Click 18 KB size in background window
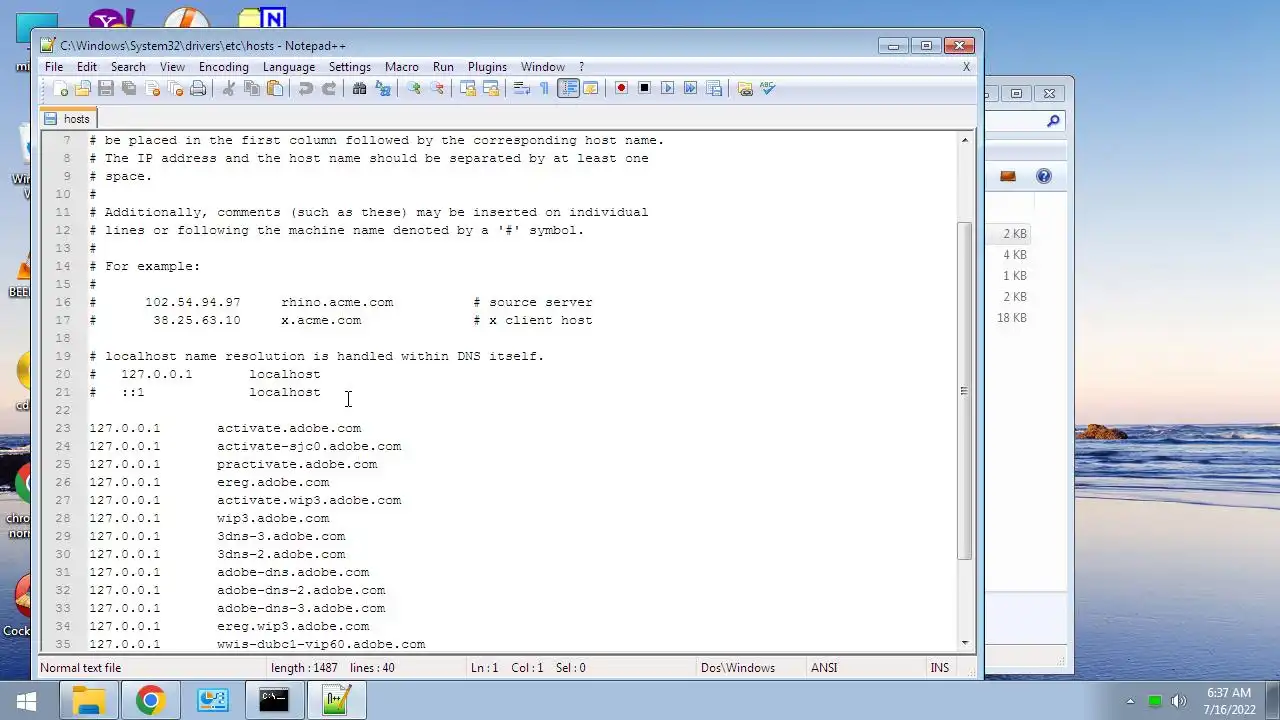The image size is (1280, 720). pos(1011,318)
